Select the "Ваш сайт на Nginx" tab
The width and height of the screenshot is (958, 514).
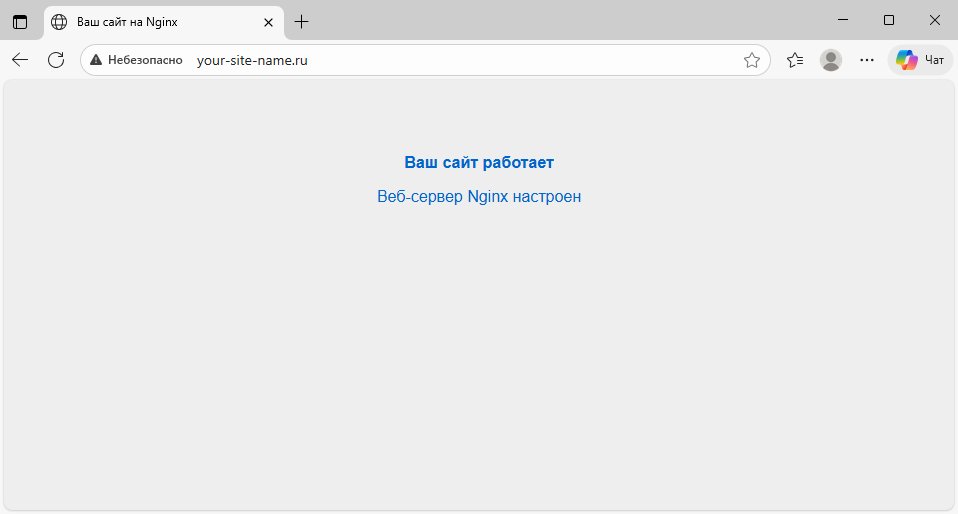click(150, 21)
